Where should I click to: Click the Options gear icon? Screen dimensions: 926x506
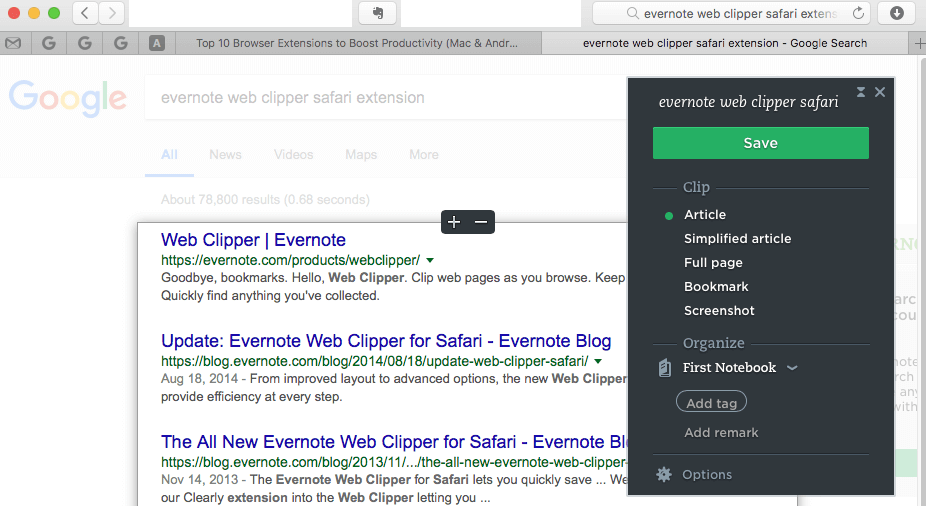click(x=664, y=475)
